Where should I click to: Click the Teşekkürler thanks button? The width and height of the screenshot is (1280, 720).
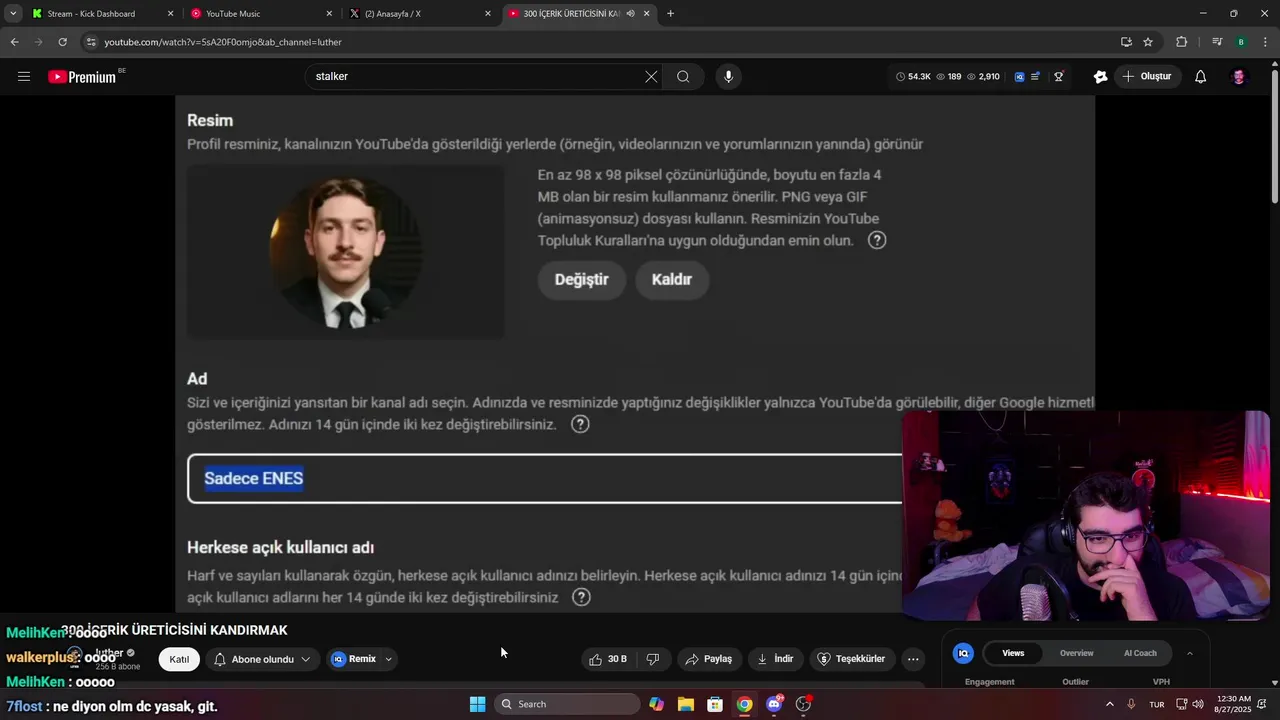click(851, 659)
